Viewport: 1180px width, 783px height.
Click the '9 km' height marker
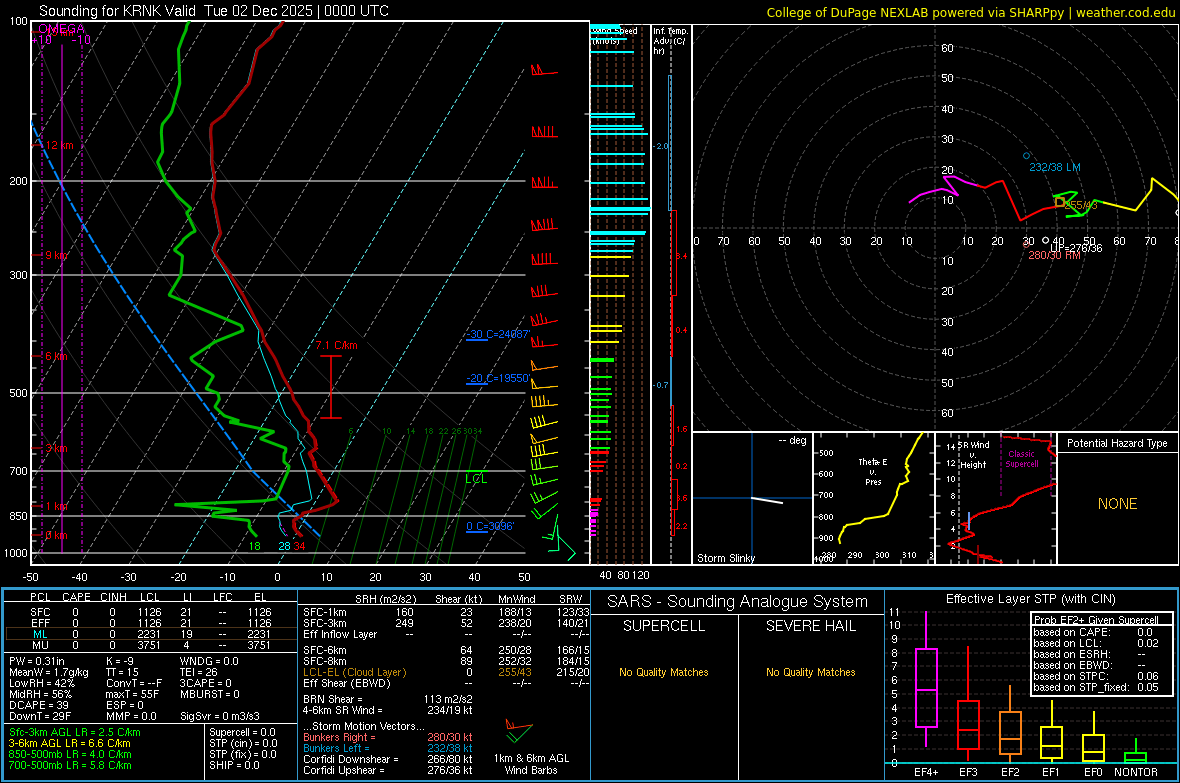click(x=56, y=255)
